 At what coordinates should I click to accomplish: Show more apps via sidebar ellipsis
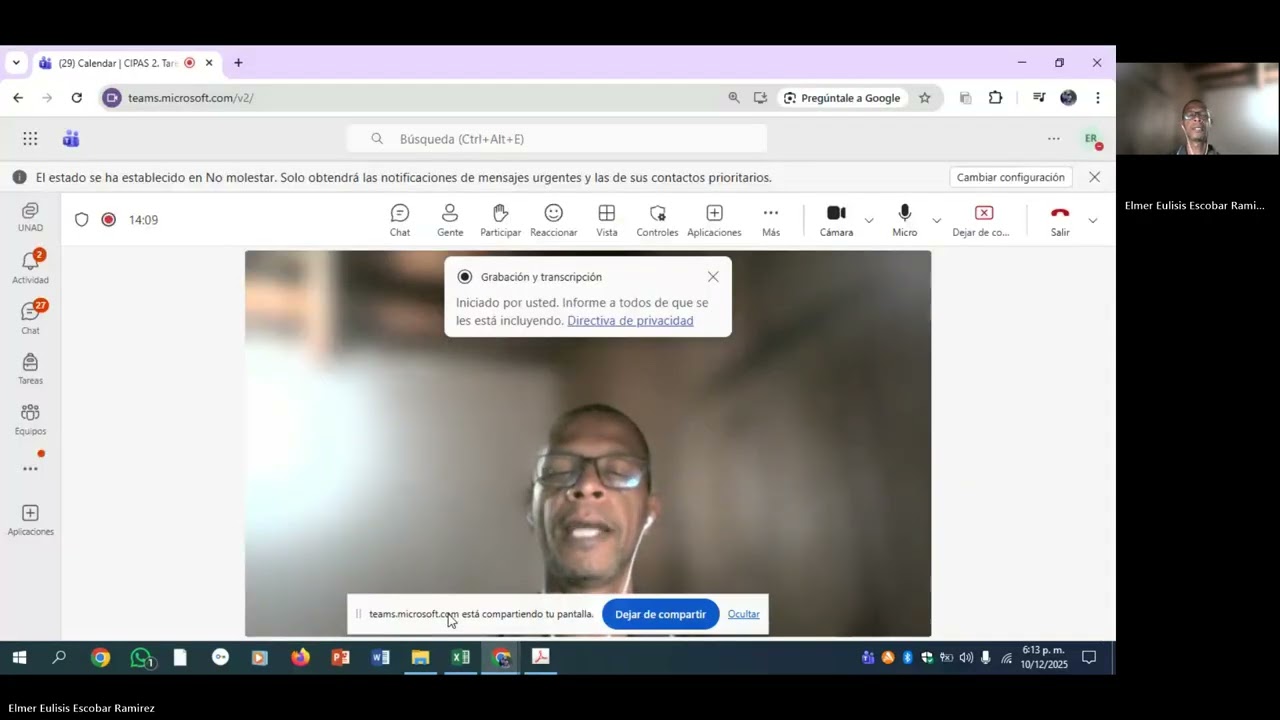pos(30,469)
